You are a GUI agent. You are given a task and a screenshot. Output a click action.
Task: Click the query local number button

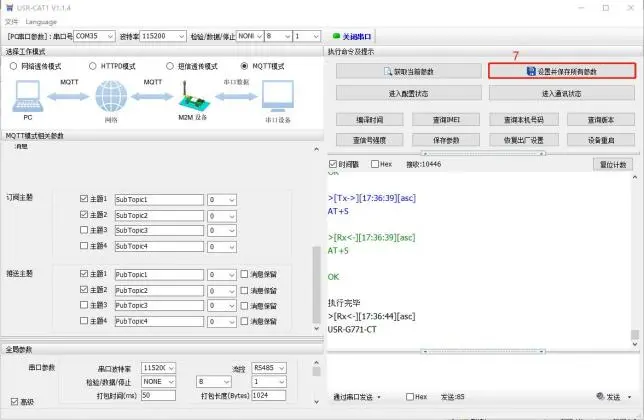point(524,119)
